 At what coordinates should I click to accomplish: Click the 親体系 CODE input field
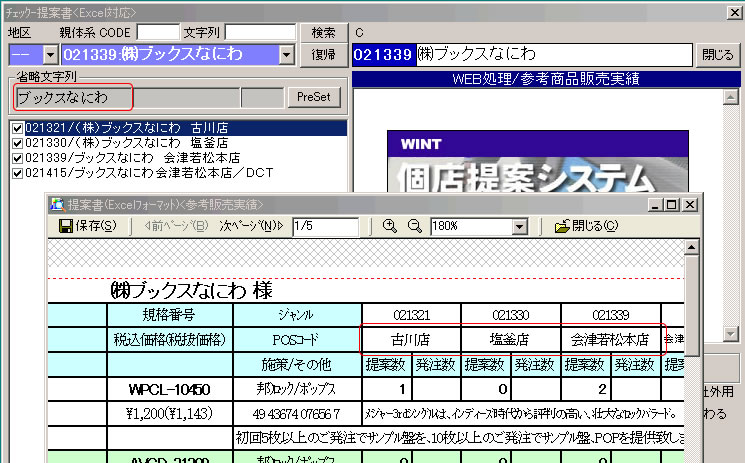(x=158, y=32)
